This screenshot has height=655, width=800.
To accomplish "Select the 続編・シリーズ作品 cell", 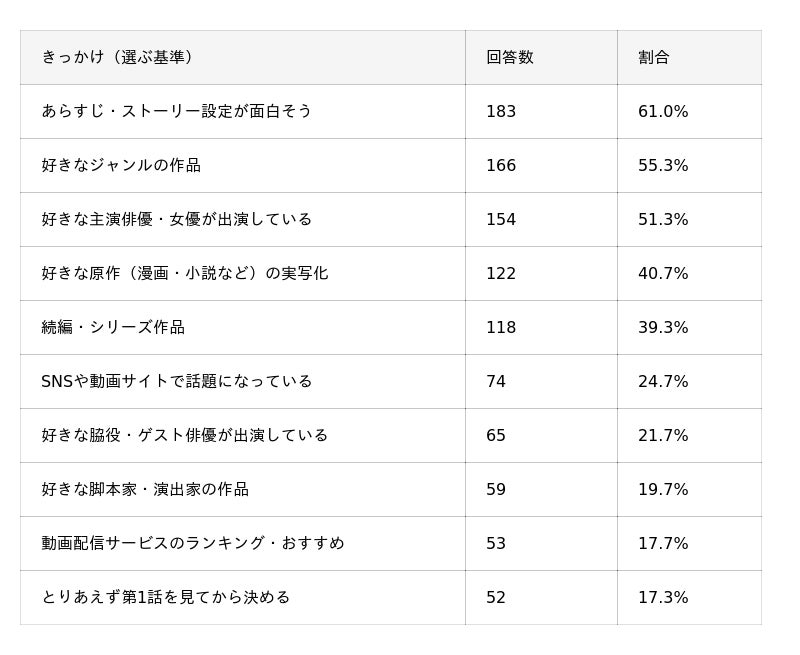I will click(113, 327).
